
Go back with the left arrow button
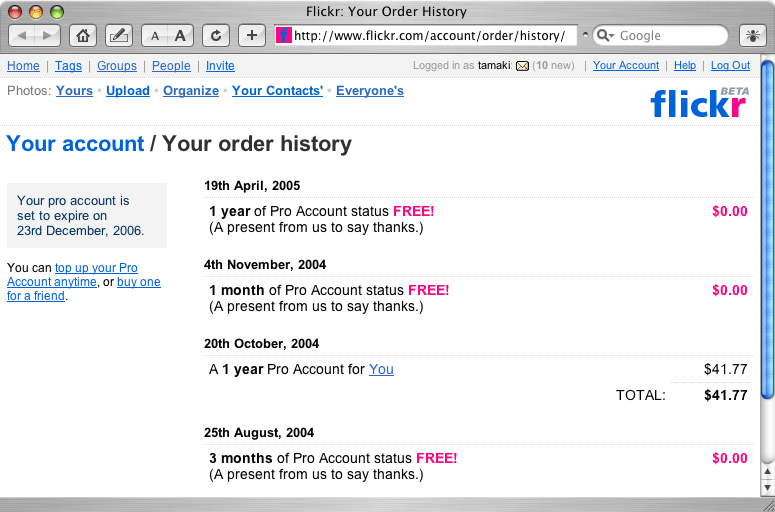(x=23, y=35)
